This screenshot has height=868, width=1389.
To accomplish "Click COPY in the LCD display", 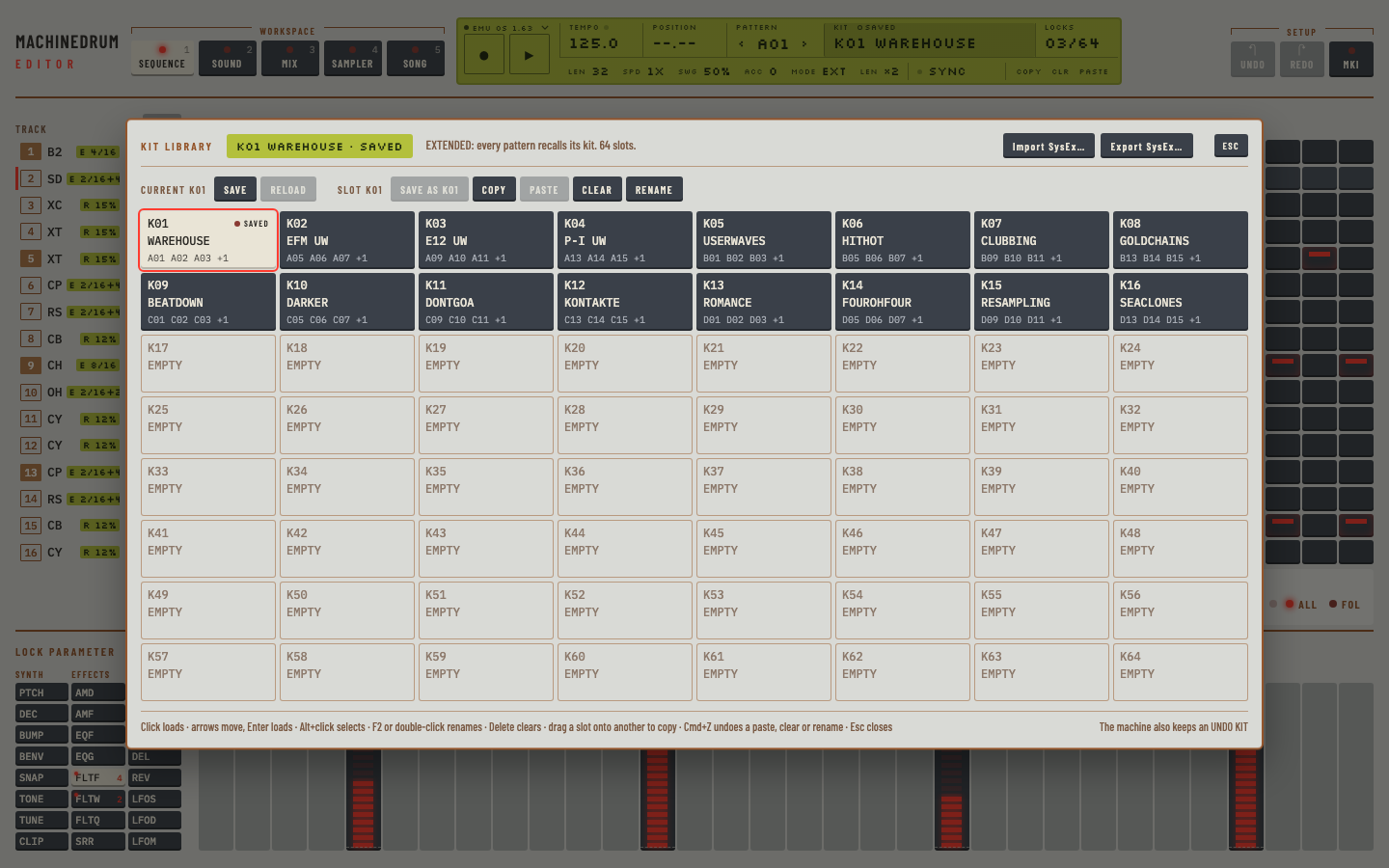I will point(1028,71).
